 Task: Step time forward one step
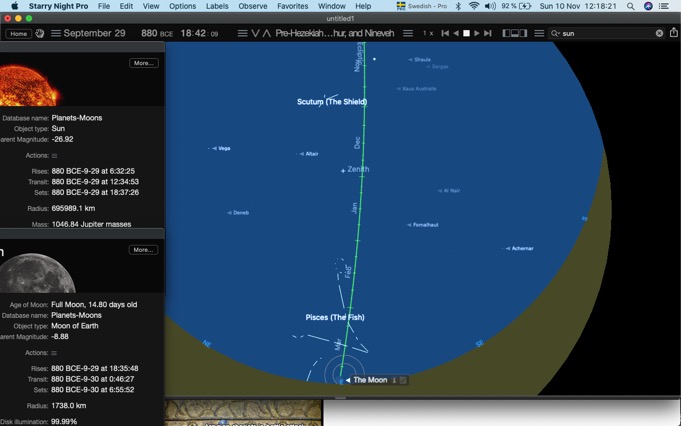click(488, 34)
